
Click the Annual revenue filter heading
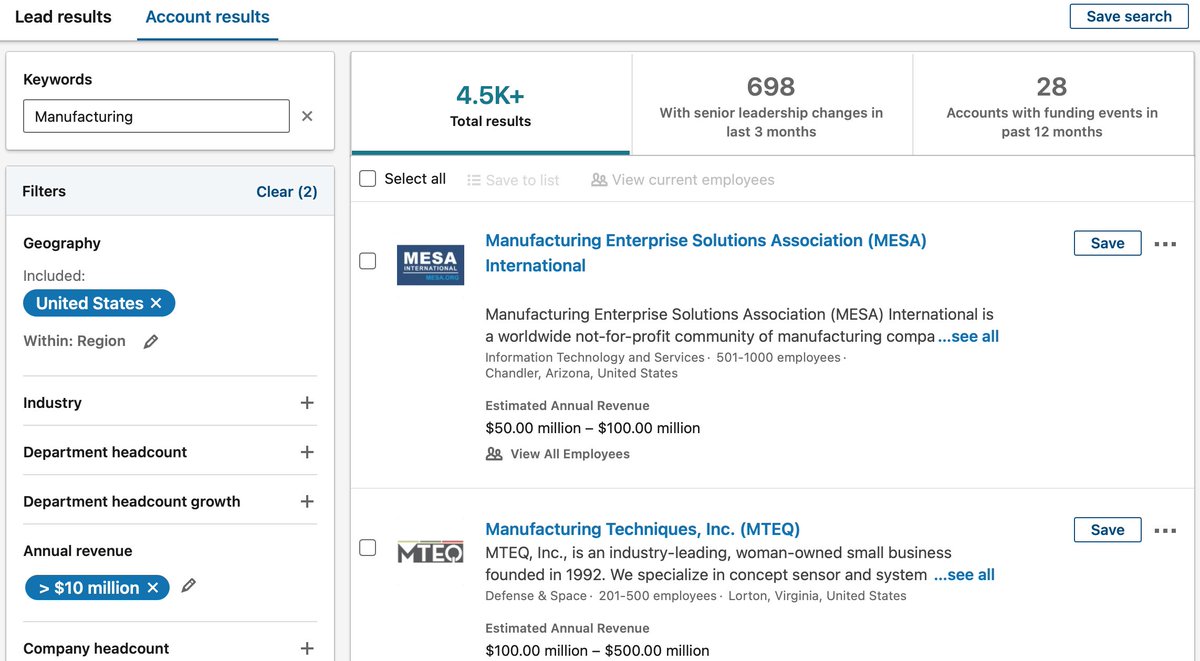[78, 551]
